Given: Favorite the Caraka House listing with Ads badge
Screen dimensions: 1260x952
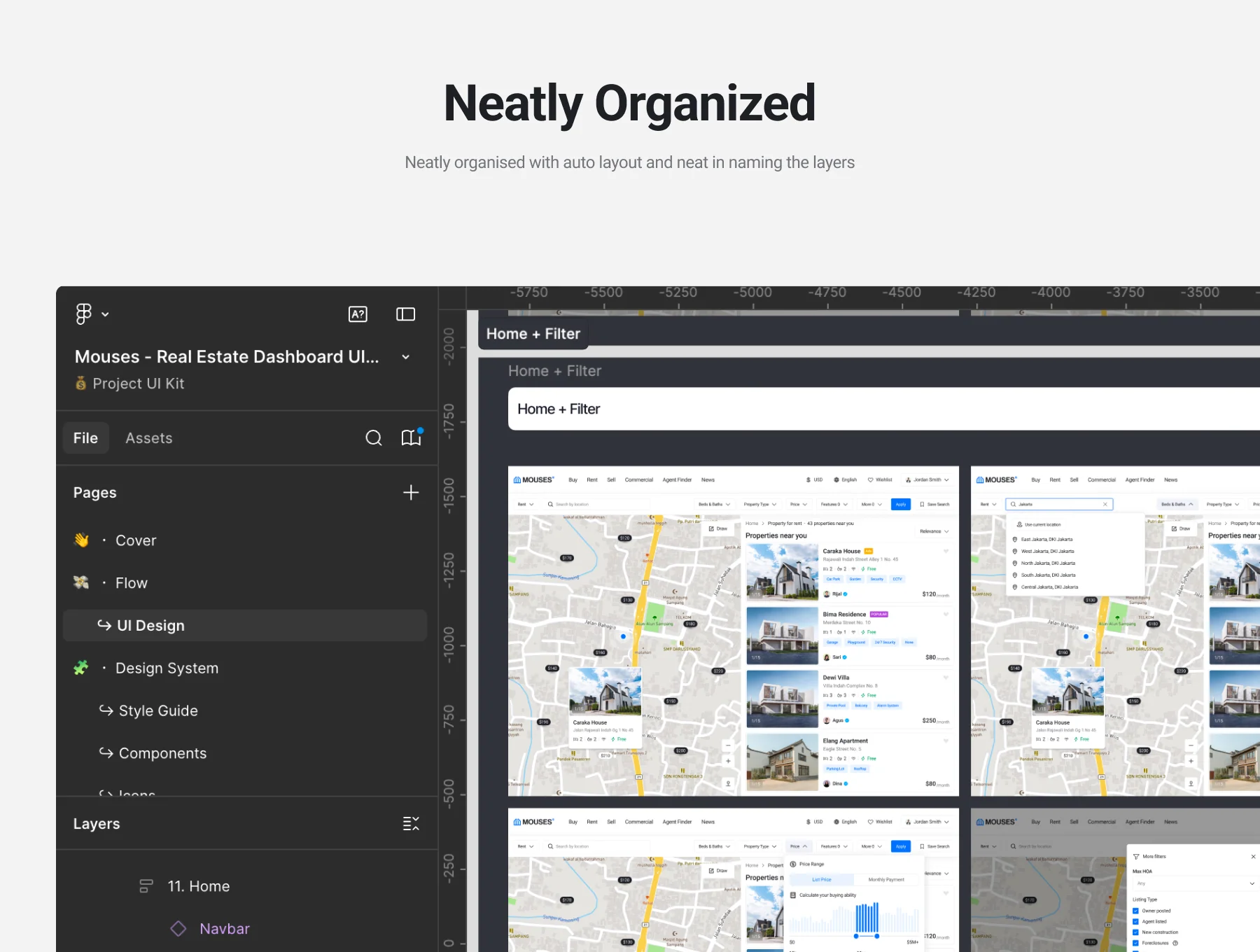Looking at the screenshot, I should [946, 552].
